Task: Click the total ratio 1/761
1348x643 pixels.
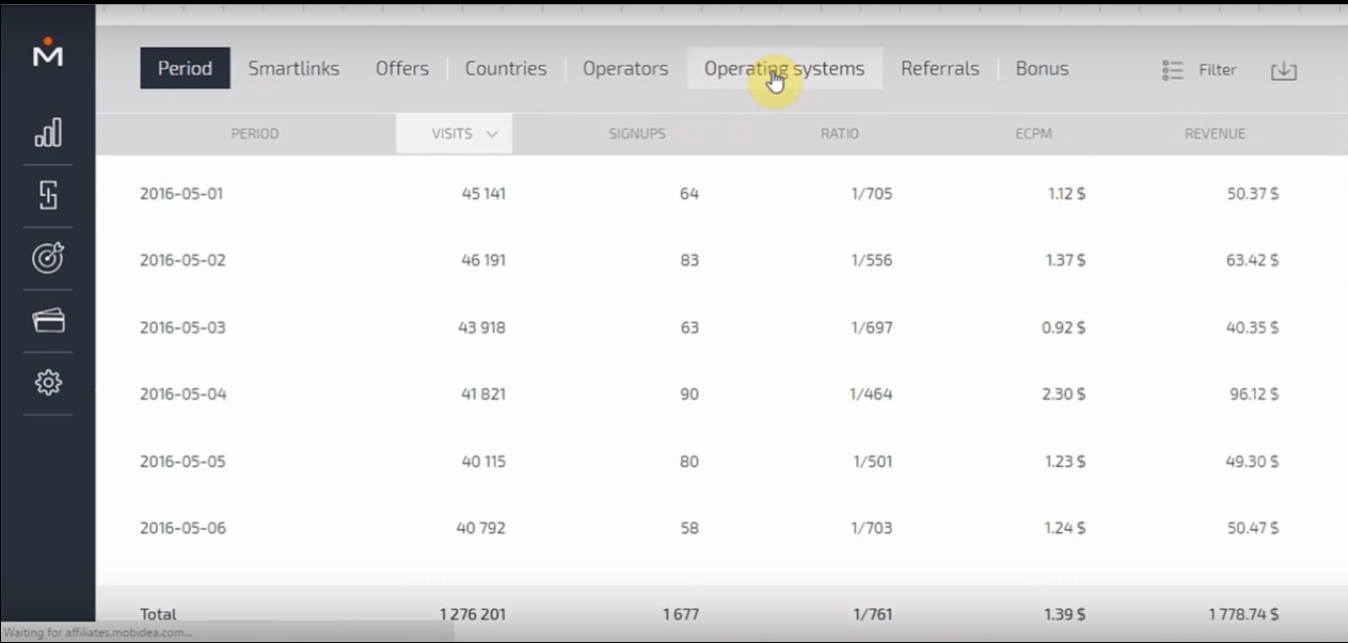Action: (x=873, y=614)
